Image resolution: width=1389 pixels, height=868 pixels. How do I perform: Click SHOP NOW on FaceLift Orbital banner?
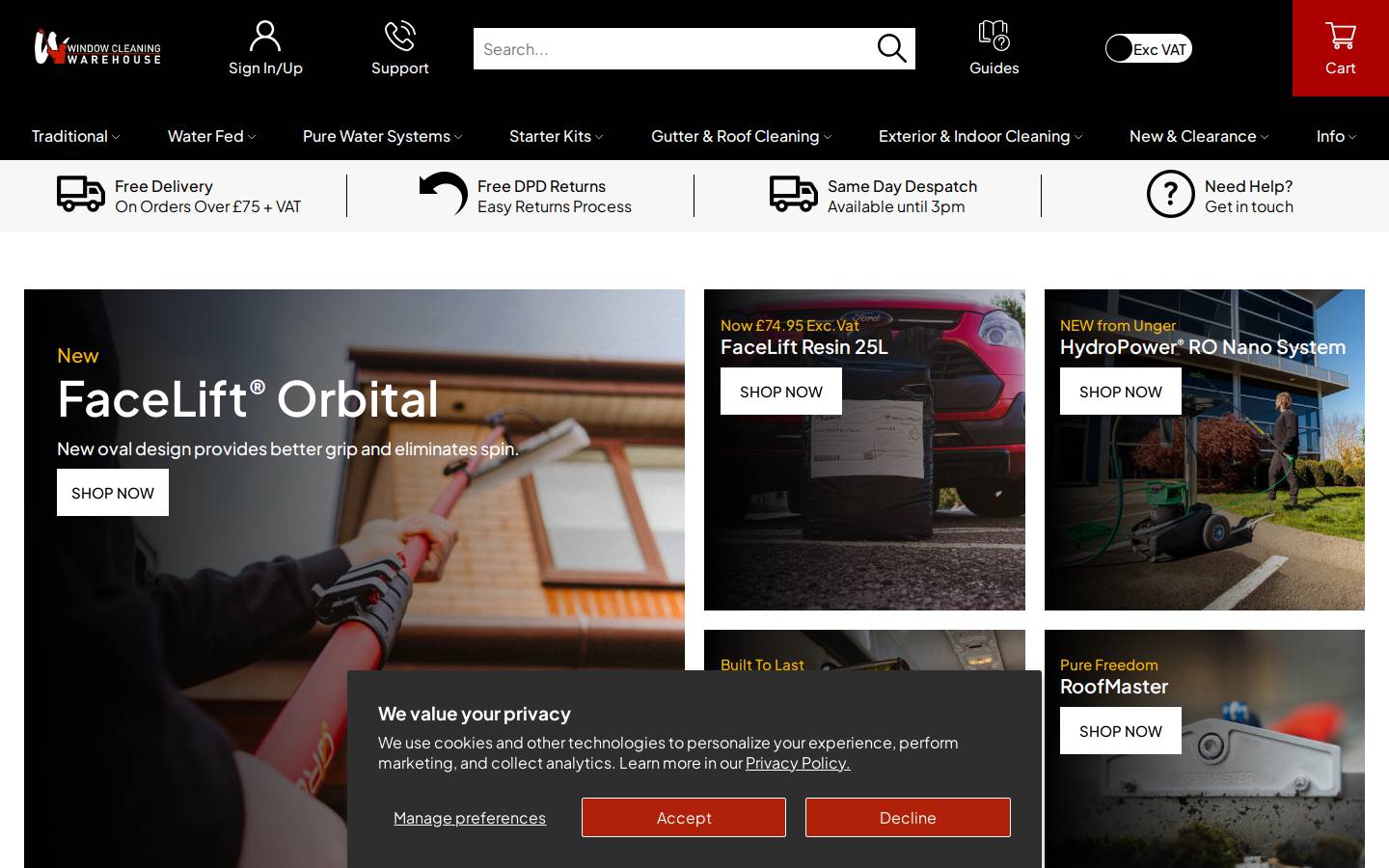[113, 493]
